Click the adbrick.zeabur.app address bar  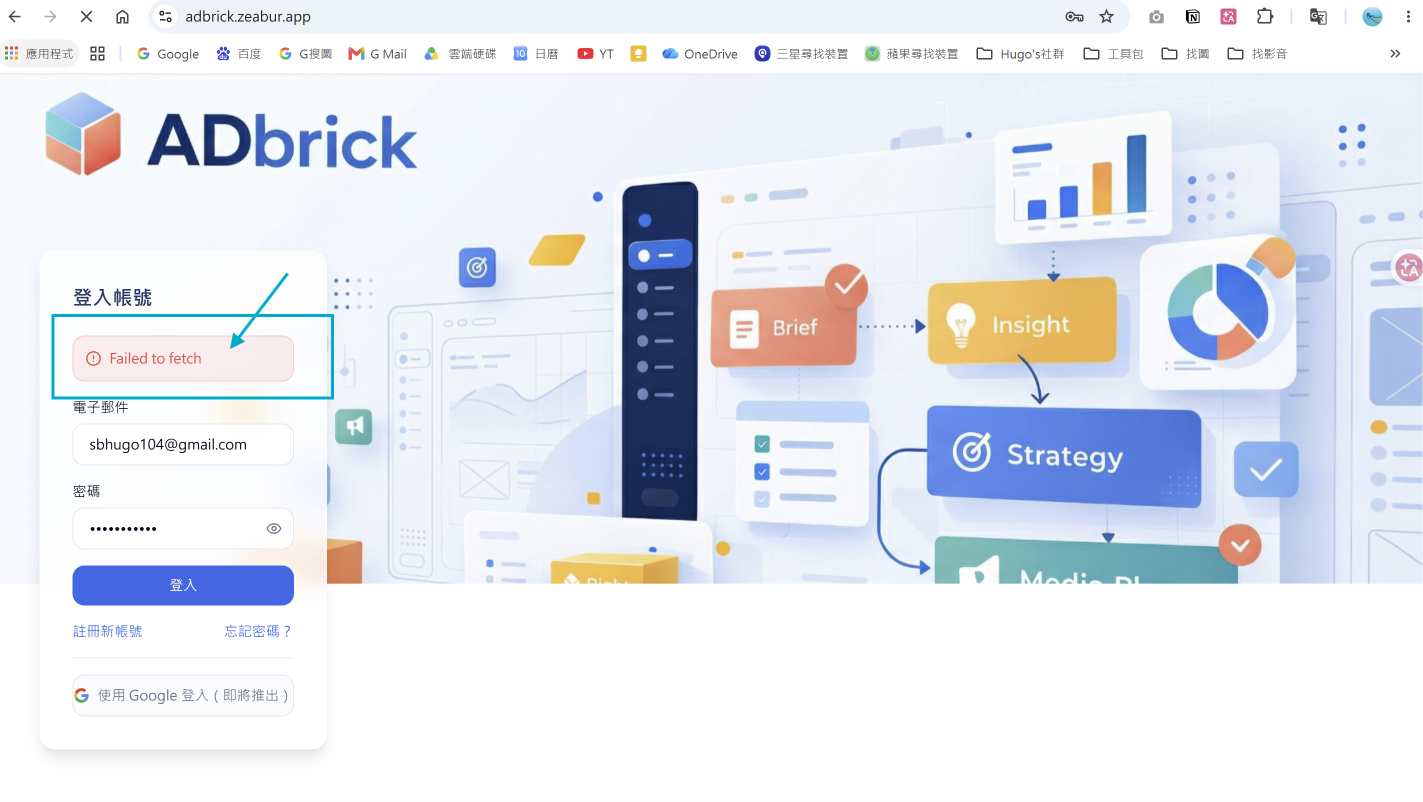coord(248,17)
